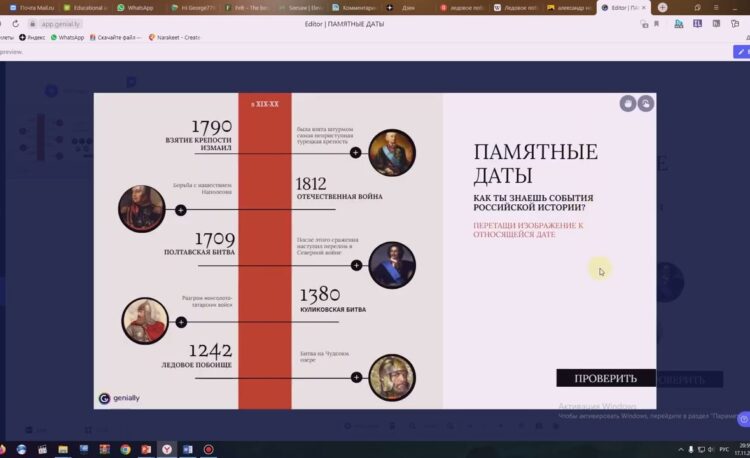
Task: Select the Peter the Great portrait by 1709
Action: point(391,265)
